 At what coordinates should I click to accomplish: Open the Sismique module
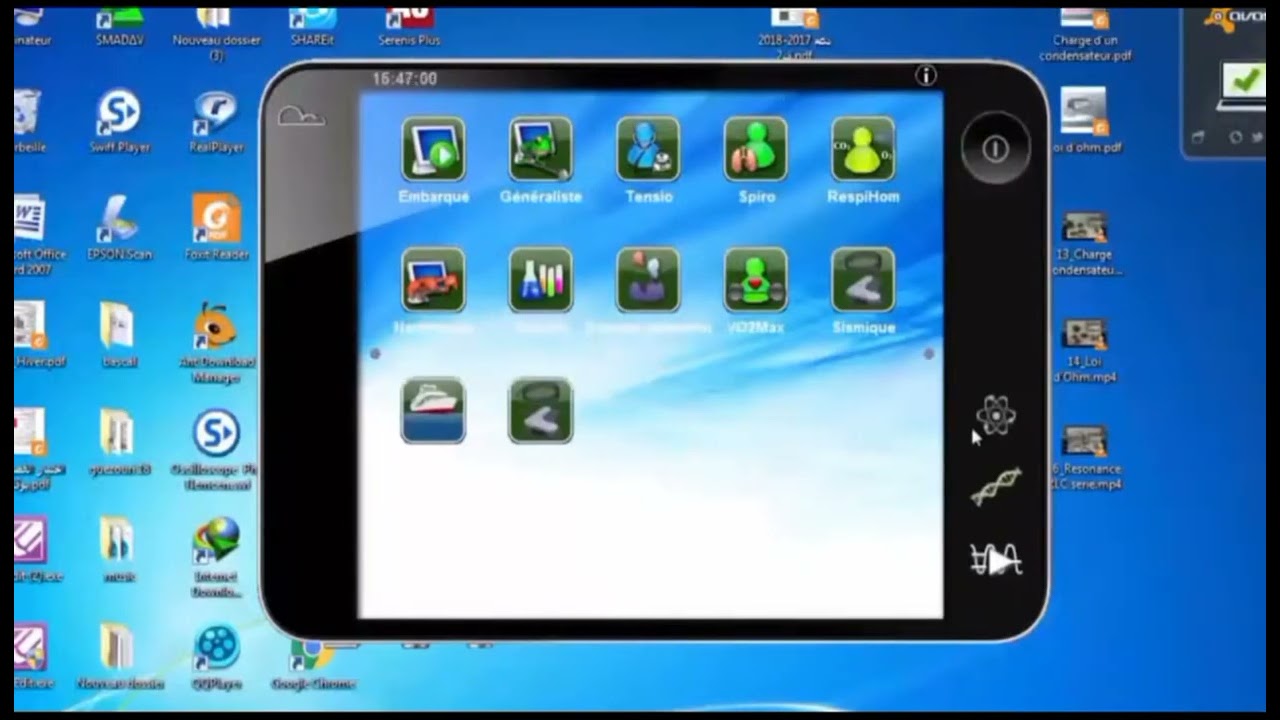pos(863,279)
